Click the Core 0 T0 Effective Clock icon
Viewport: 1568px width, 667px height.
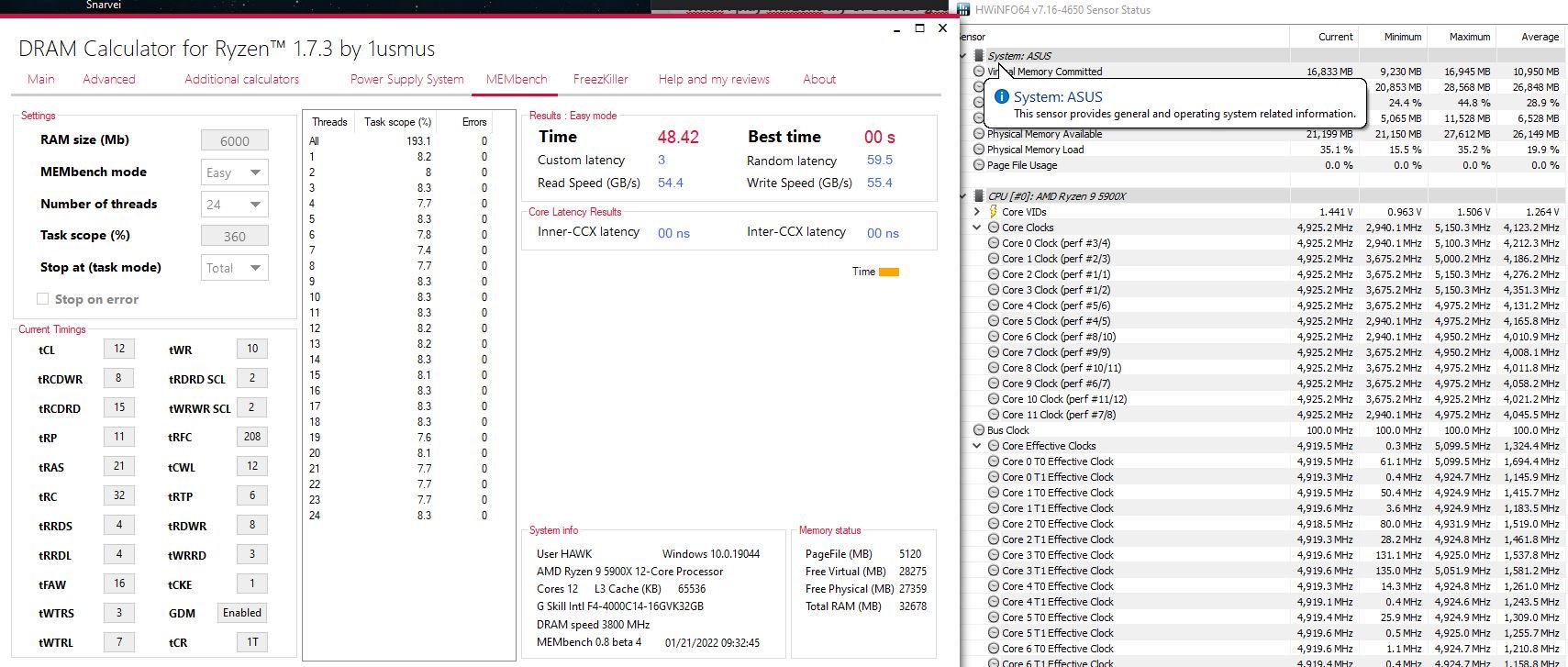pyautogui.click(x=994, y=461)
